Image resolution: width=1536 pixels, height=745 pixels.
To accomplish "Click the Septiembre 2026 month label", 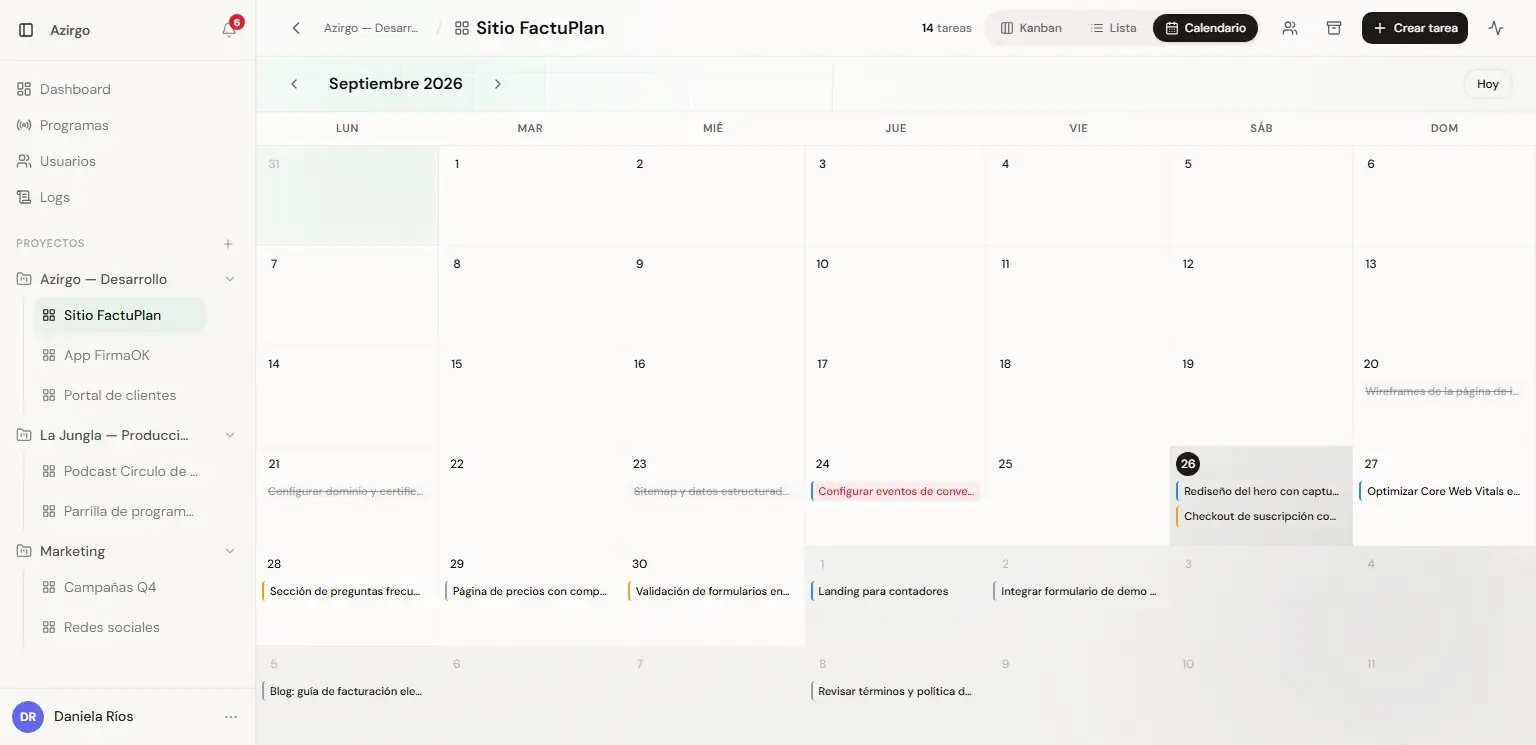I will coord(396,84).
